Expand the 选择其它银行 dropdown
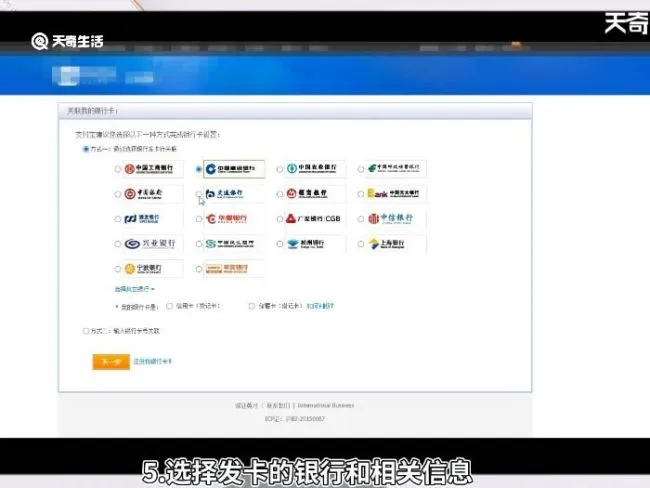Screen dimensions: 650x488 pyautogui.click(x=135, y=289)
